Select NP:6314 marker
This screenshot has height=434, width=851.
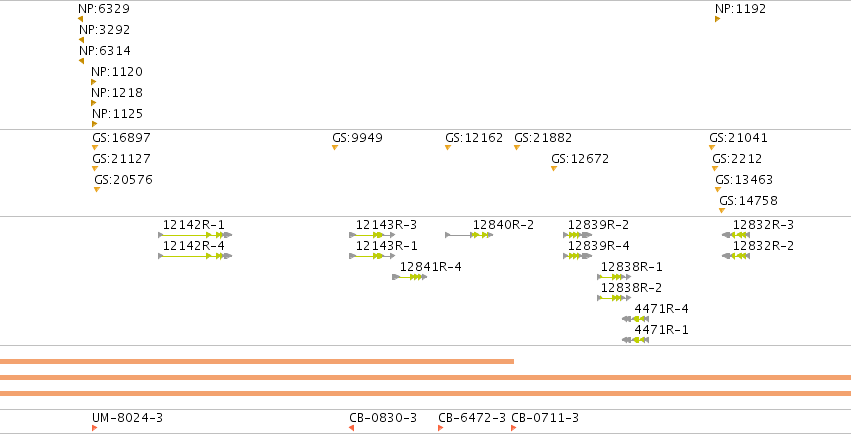point(81,61)
